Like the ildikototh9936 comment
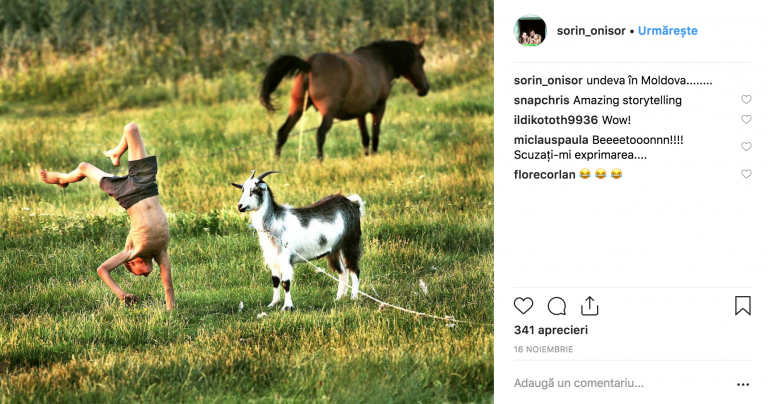 coord(746,119)
